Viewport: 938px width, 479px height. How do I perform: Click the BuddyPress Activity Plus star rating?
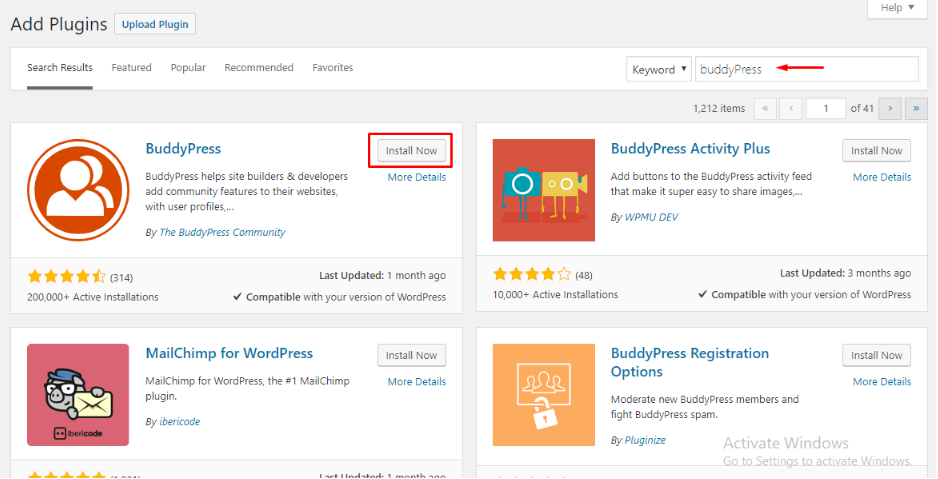click(x=532, y=274)
